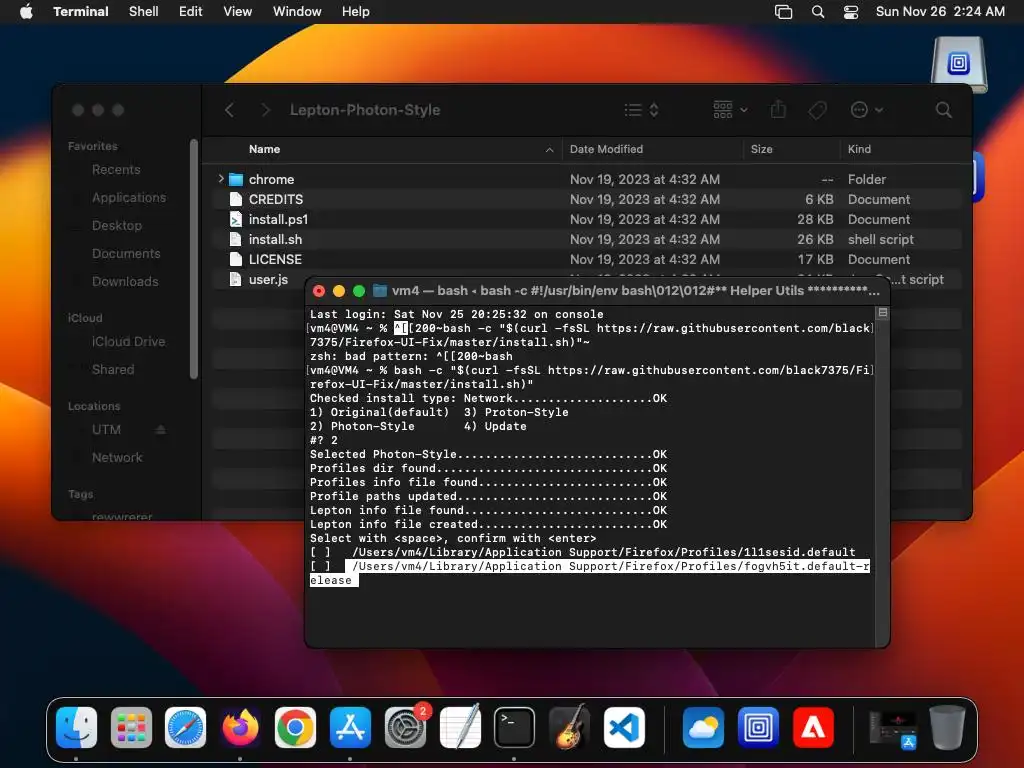Click the Finder sidebar scrollbar
This screenshot has width=1024, height=768.
tap(193, 259)
